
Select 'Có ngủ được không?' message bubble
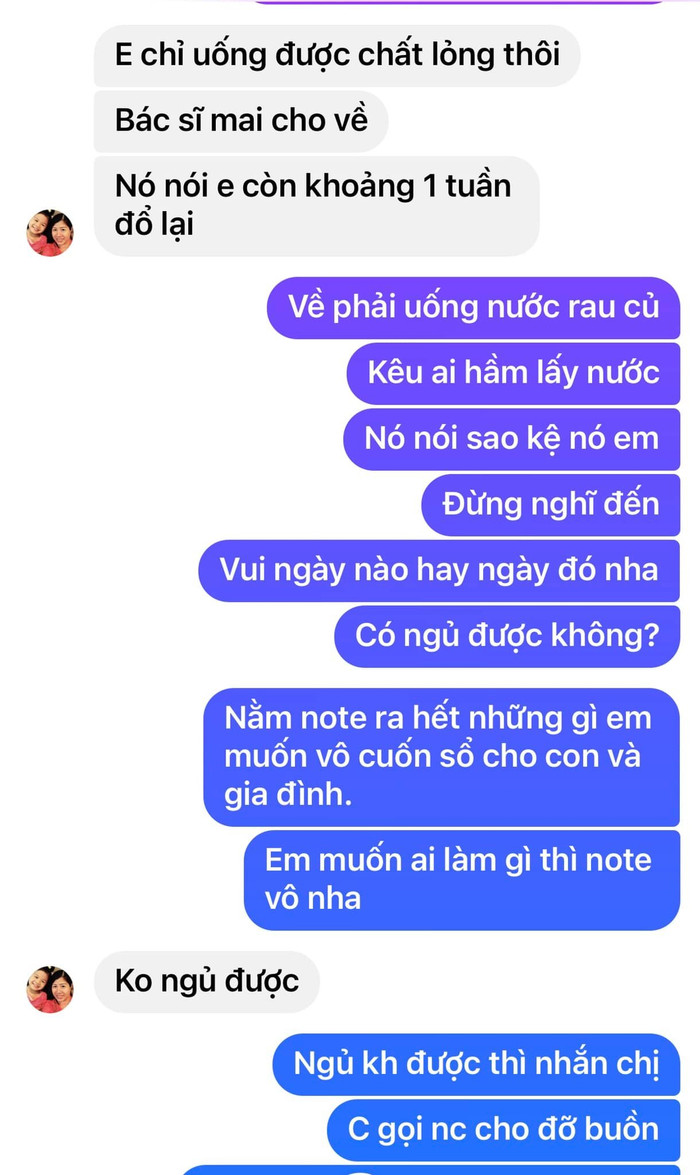click(507, 636)
